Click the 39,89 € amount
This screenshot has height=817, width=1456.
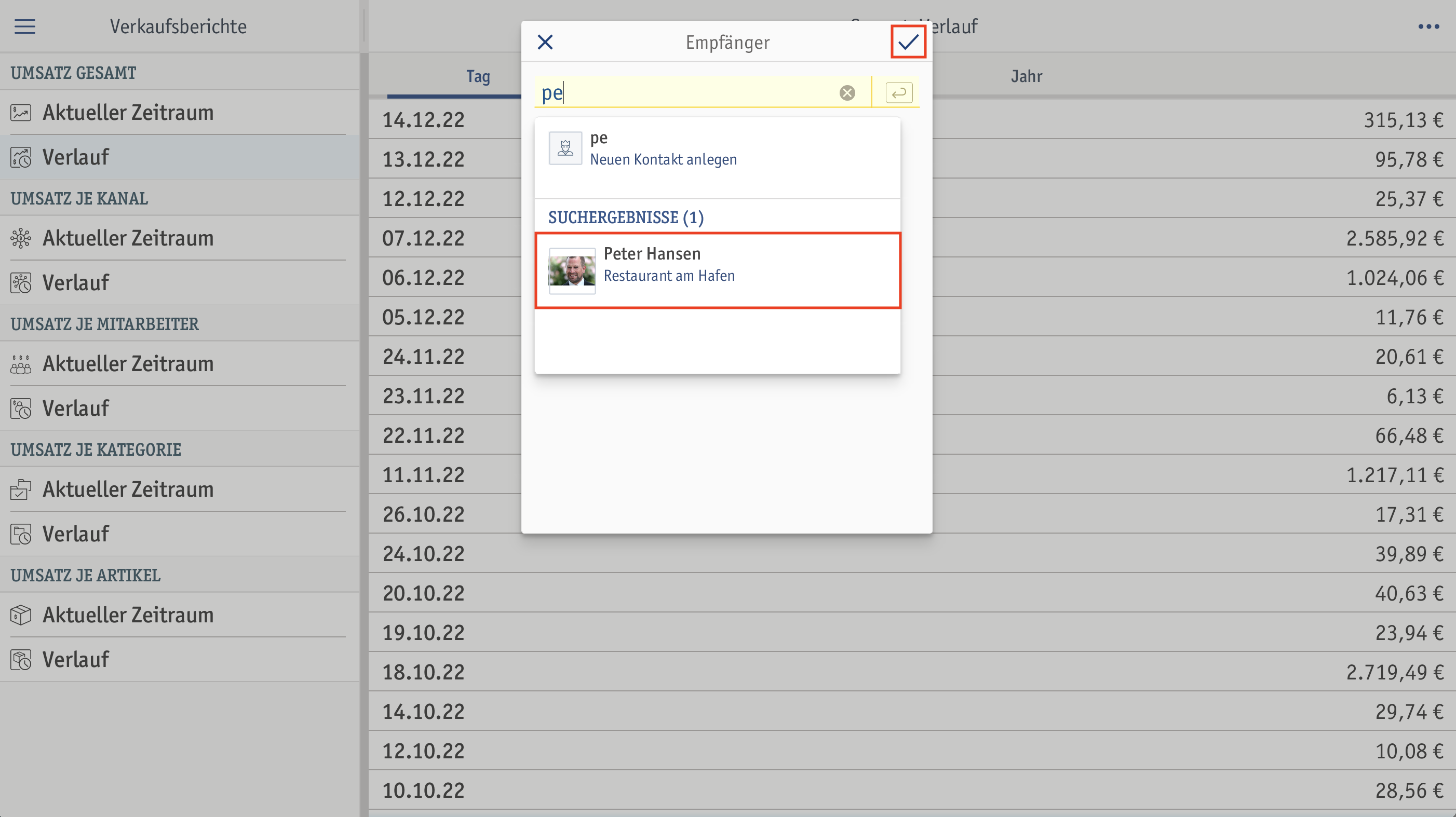[1409, 553]
